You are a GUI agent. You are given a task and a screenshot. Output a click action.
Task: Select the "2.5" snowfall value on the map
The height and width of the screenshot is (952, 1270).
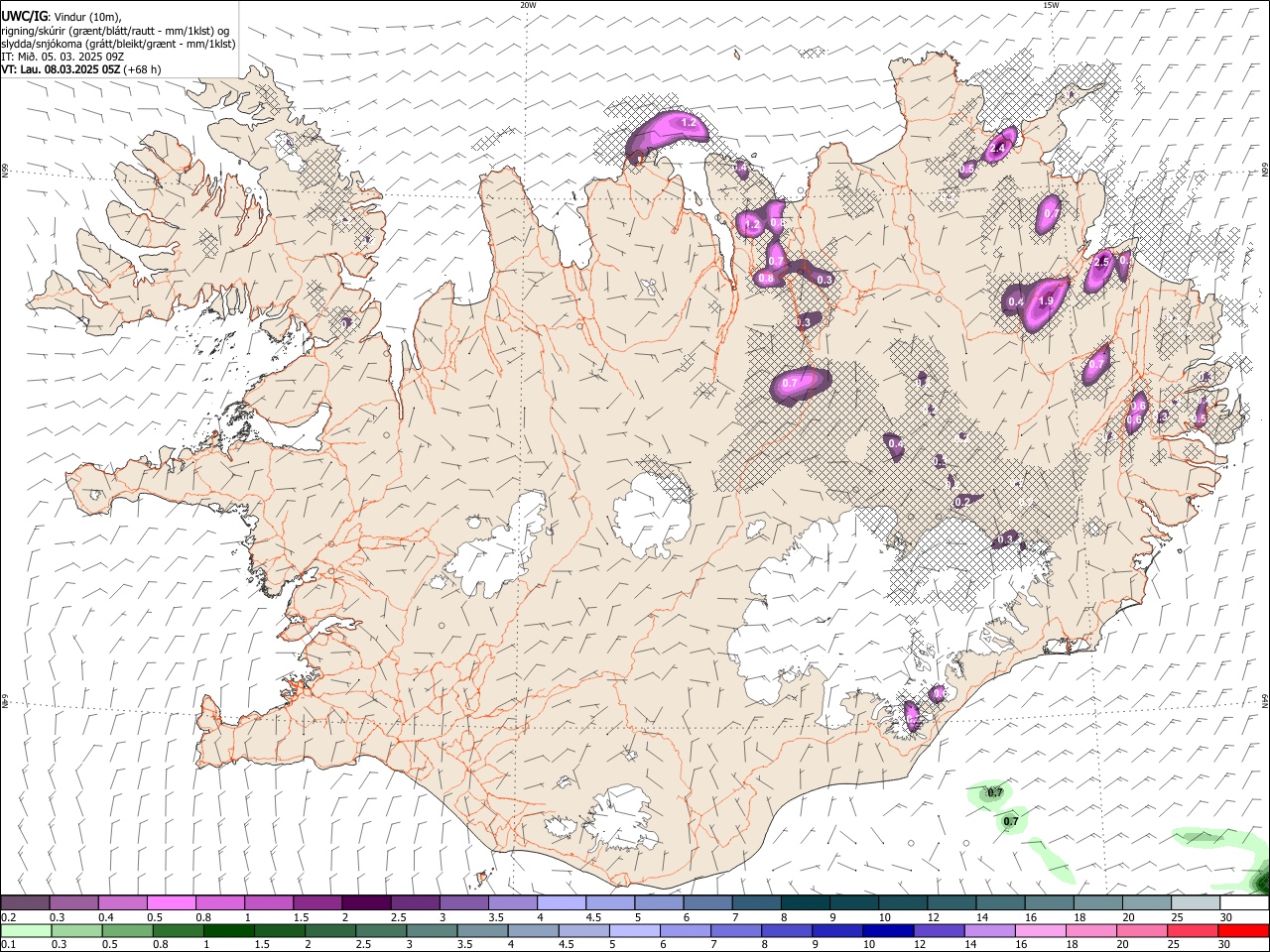coord(1100,263)
